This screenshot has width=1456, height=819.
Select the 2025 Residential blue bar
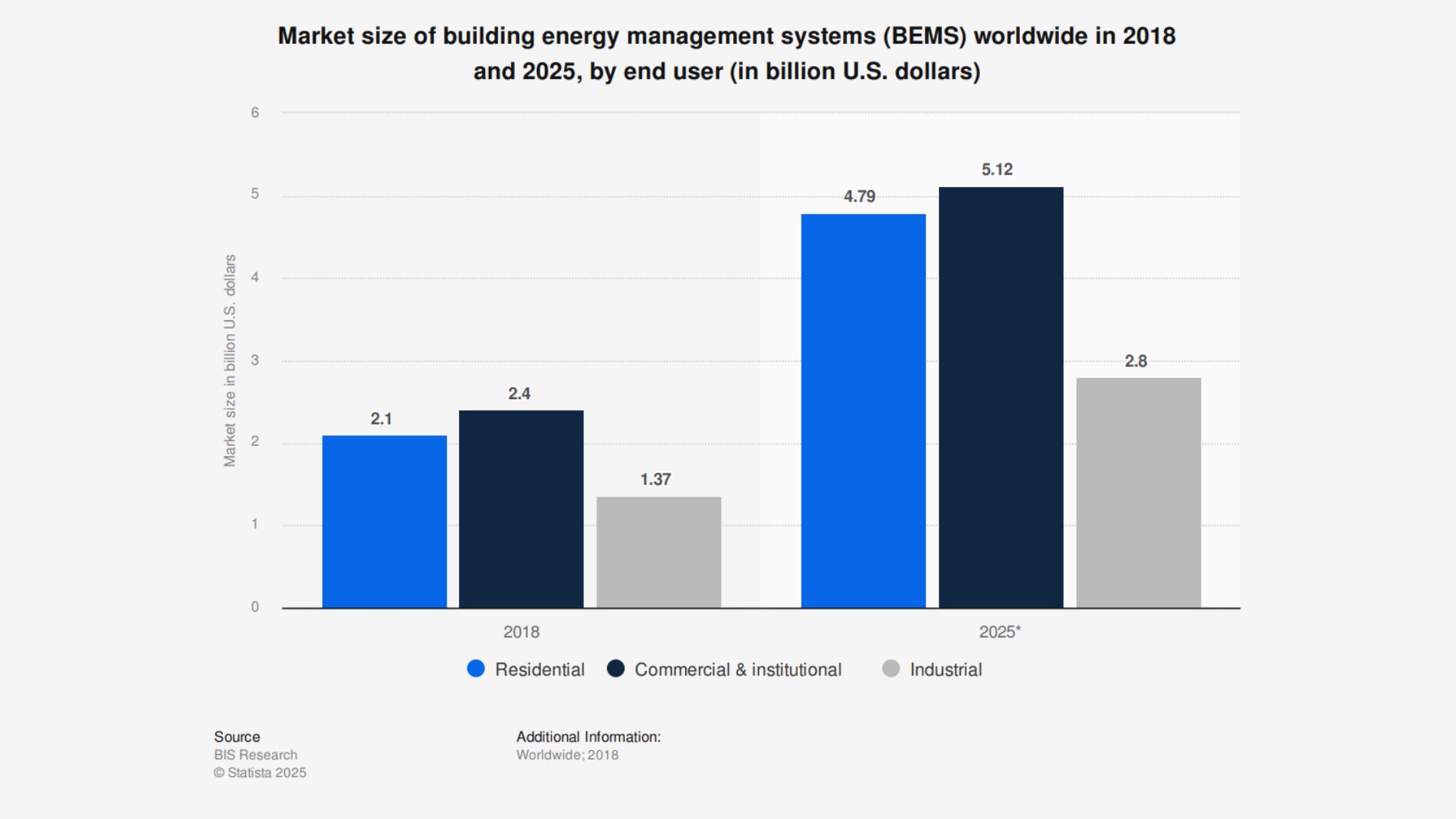tap(863, 411)
